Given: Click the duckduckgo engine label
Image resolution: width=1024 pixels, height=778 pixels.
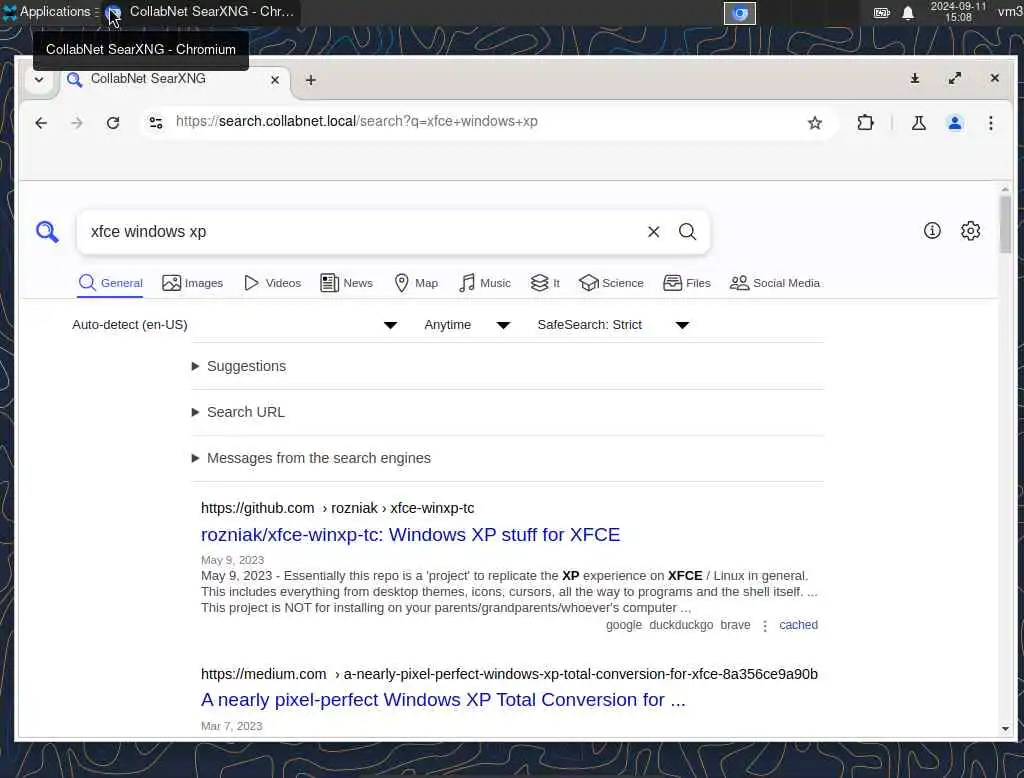Looking at the screenshot, I should coord(681,625).
